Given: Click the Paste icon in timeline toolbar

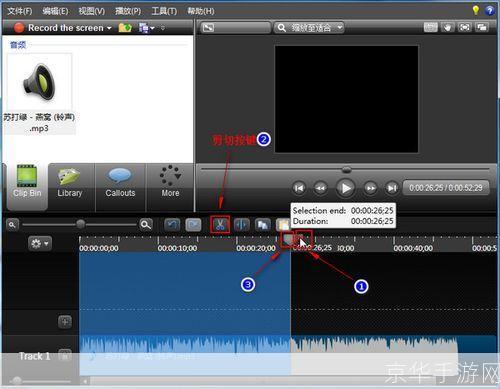Looking at the screenshot, I should (x=283, y=225).
